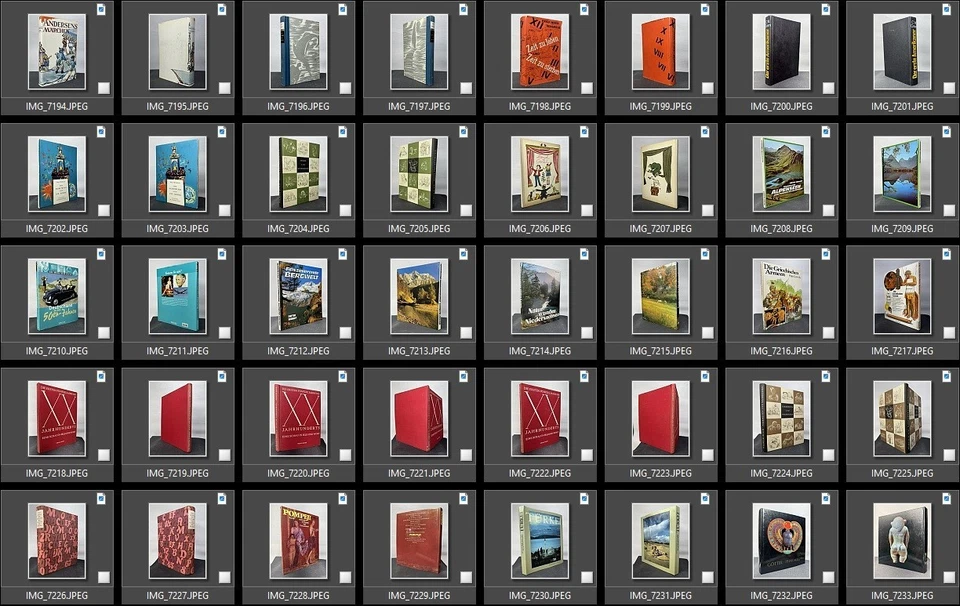Viewport: 960px width, 606px height.
Task: Click the file badge icon on IMG_7212.JPEG
Action: 343,254
